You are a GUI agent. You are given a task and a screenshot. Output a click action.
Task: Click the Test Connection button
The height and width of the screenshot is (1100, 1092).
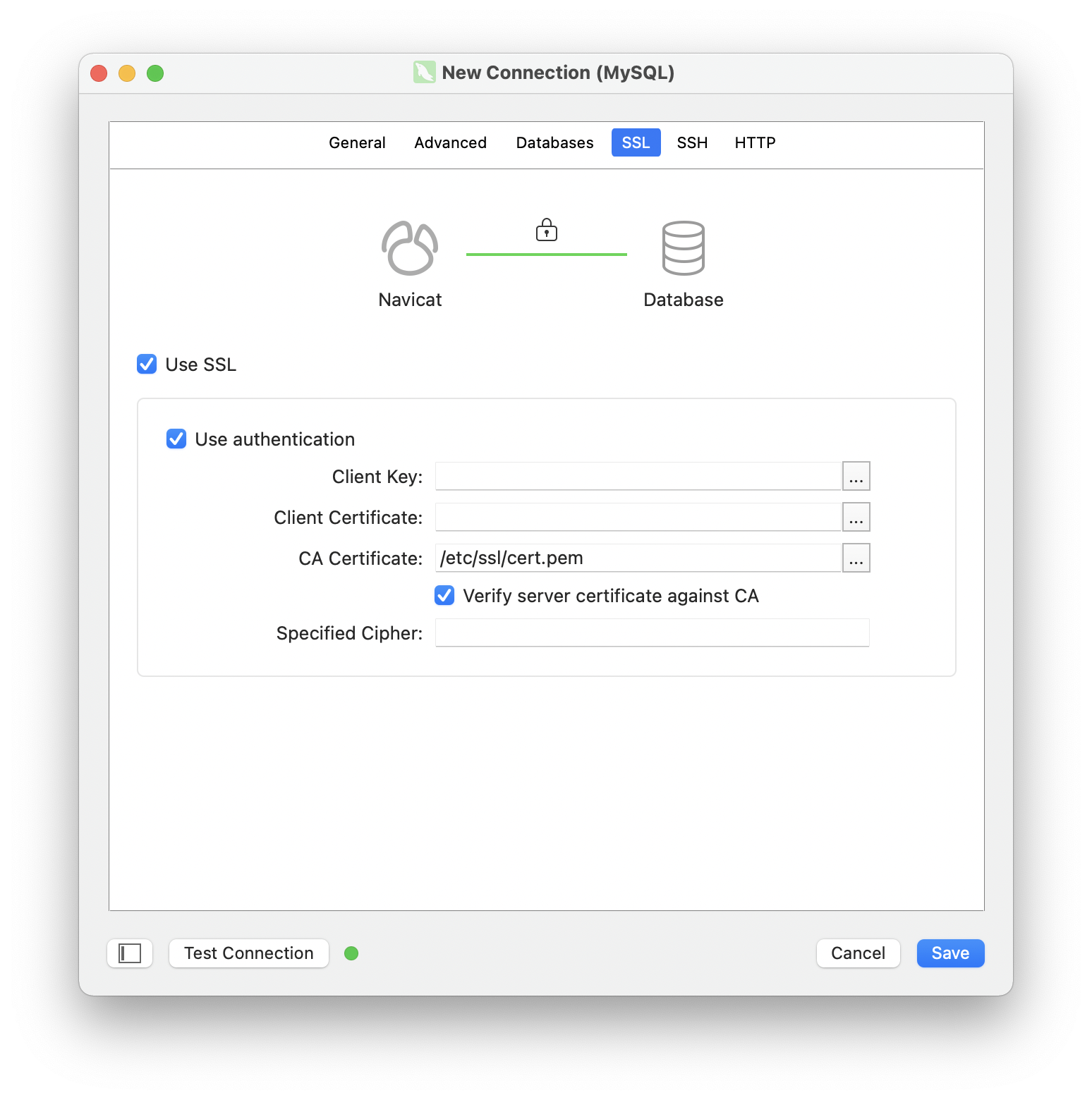point(248,953)
